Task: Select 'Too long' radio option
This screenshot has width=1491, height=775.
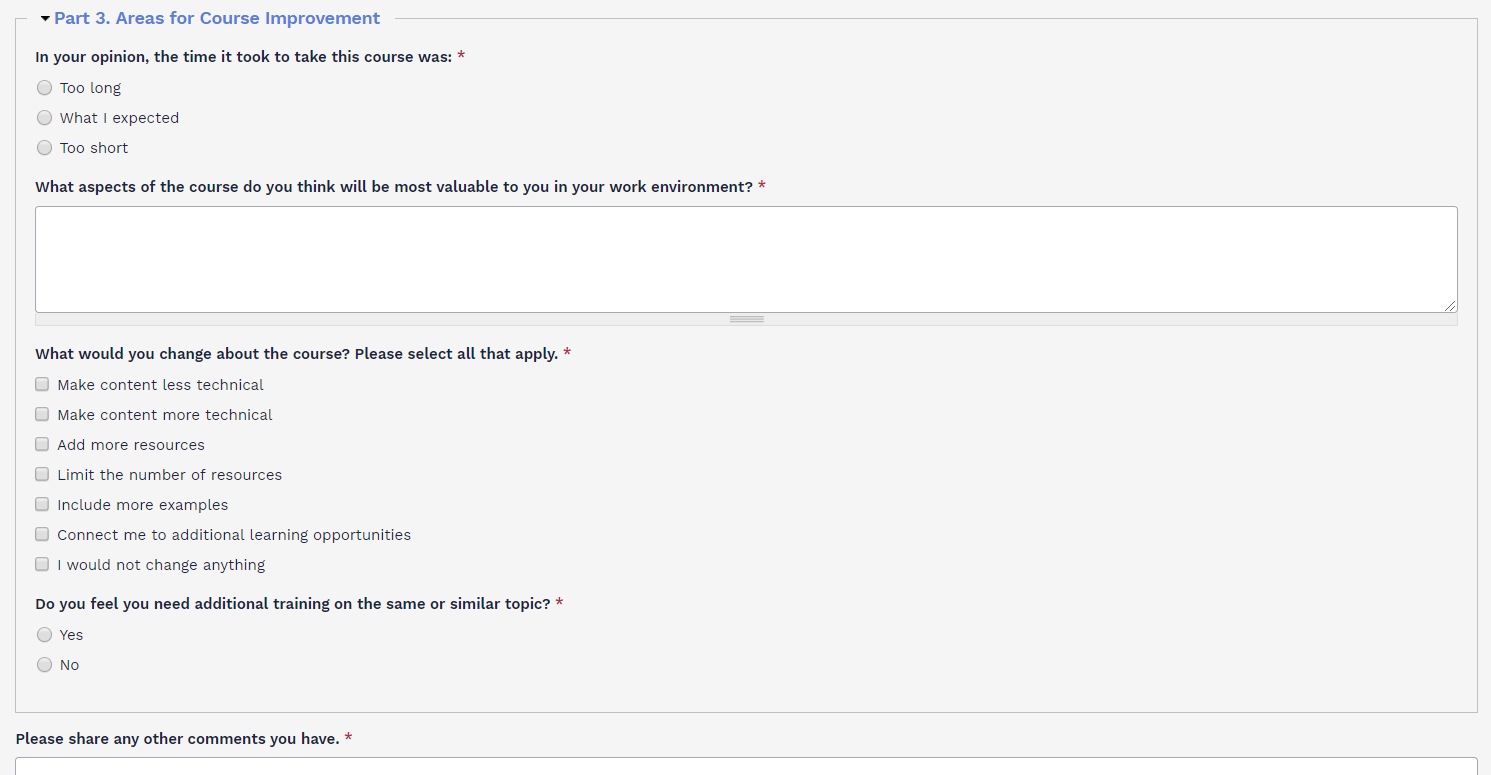Action: click(x=44, y=88)
